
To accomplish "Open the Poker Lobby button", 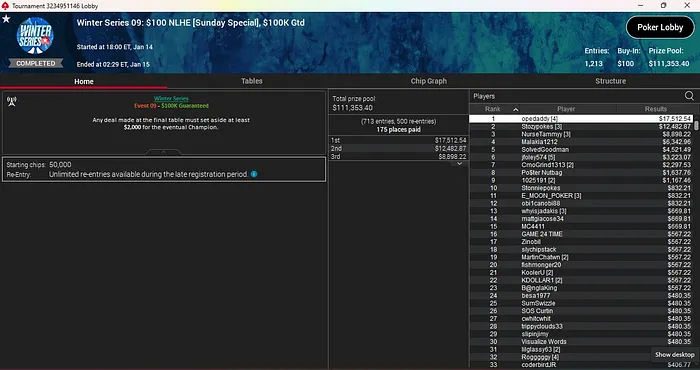I will [x=660, y=27].
